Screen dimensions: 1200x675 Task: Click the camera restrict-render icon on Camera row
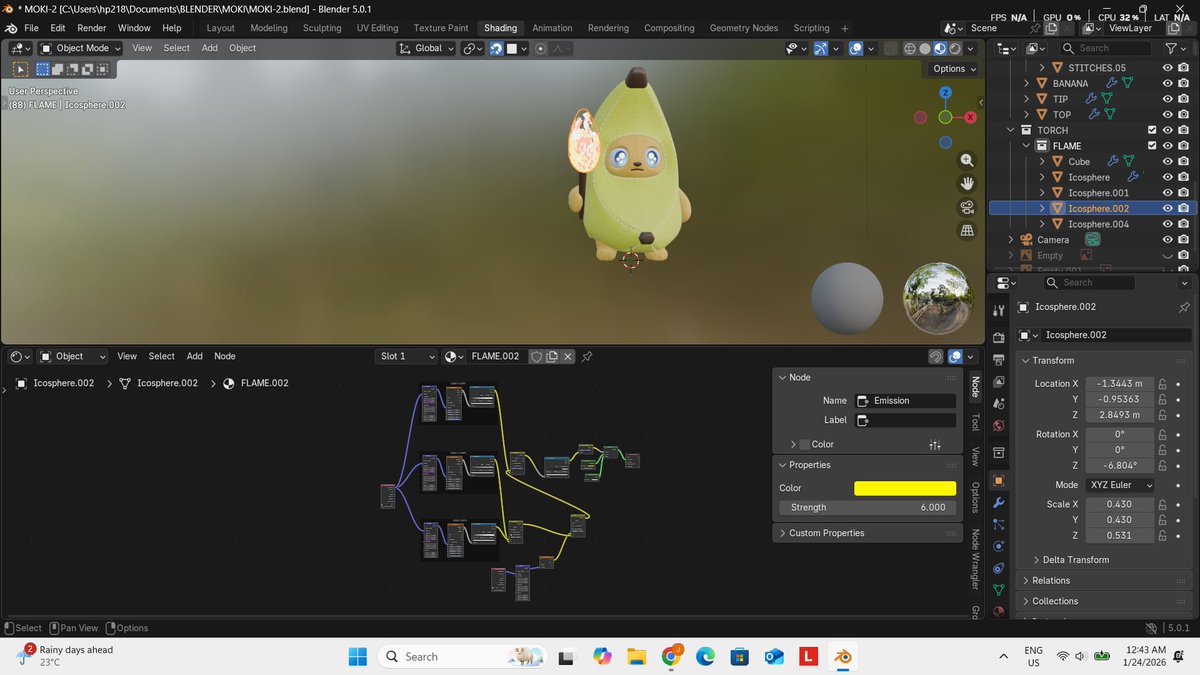(x=1183, y=240)
